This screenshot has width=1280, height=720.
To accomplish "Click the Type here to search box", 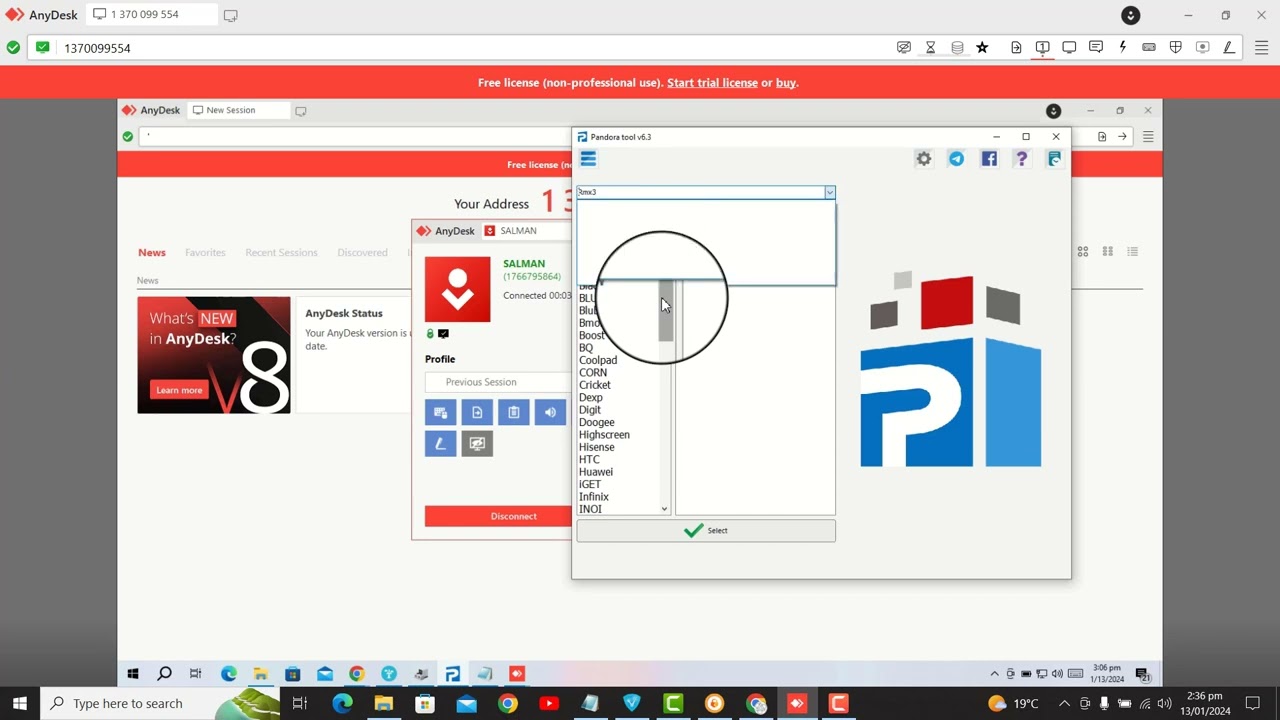I will (160, 704).
